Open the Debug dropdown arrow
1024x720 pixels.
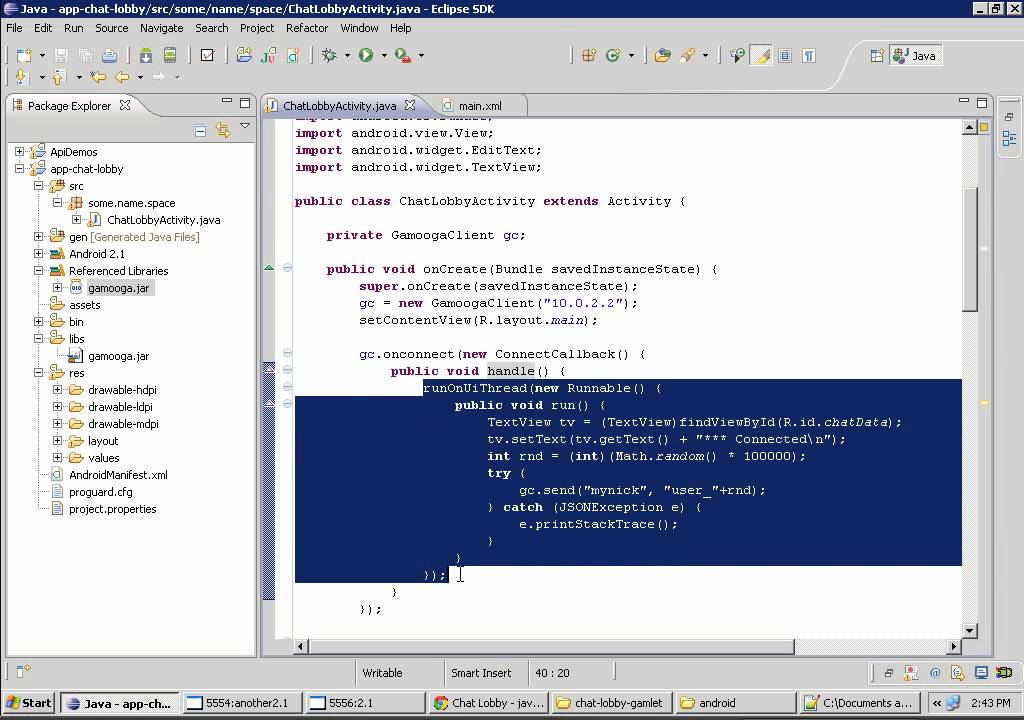click(x=347, y=56)
